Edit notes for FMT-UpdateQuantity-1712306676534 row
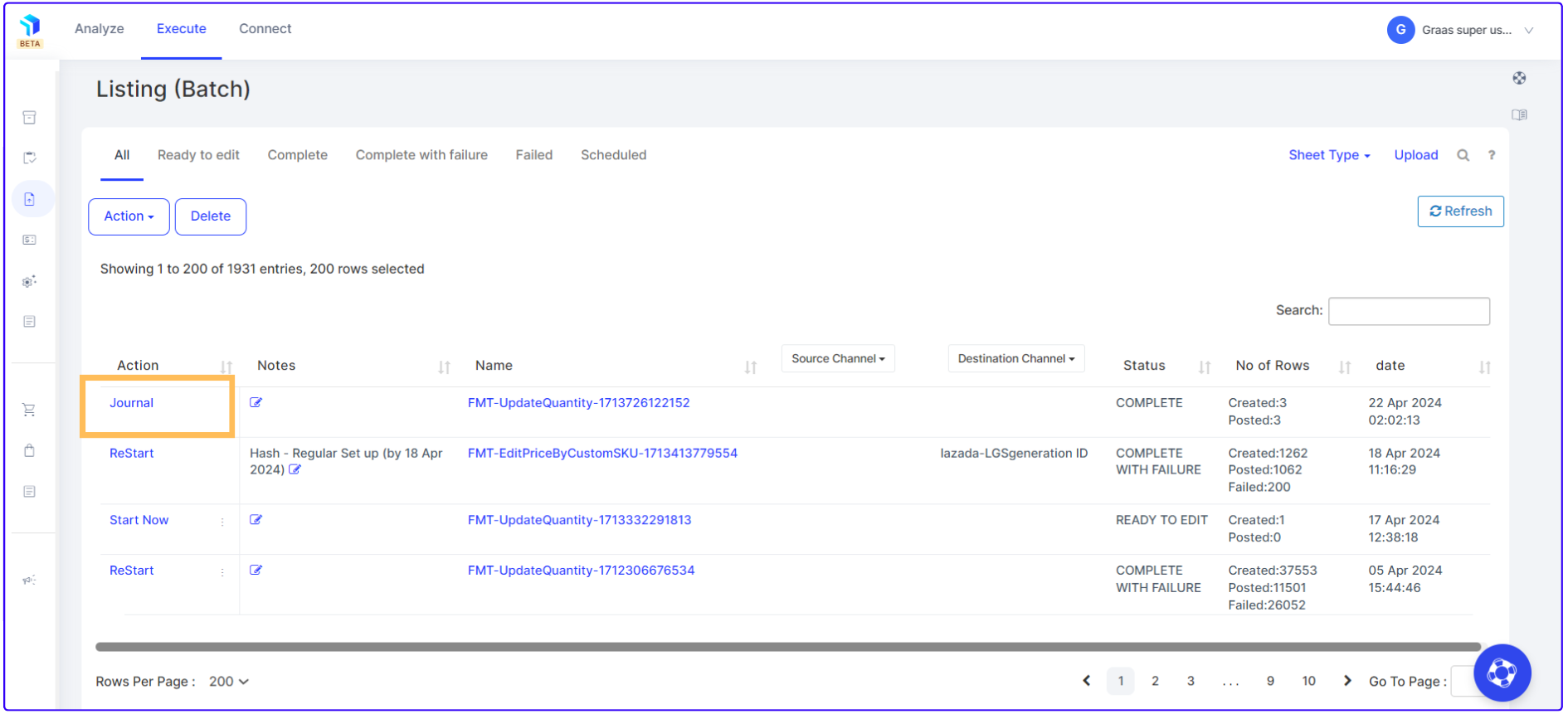 [256, 570]
